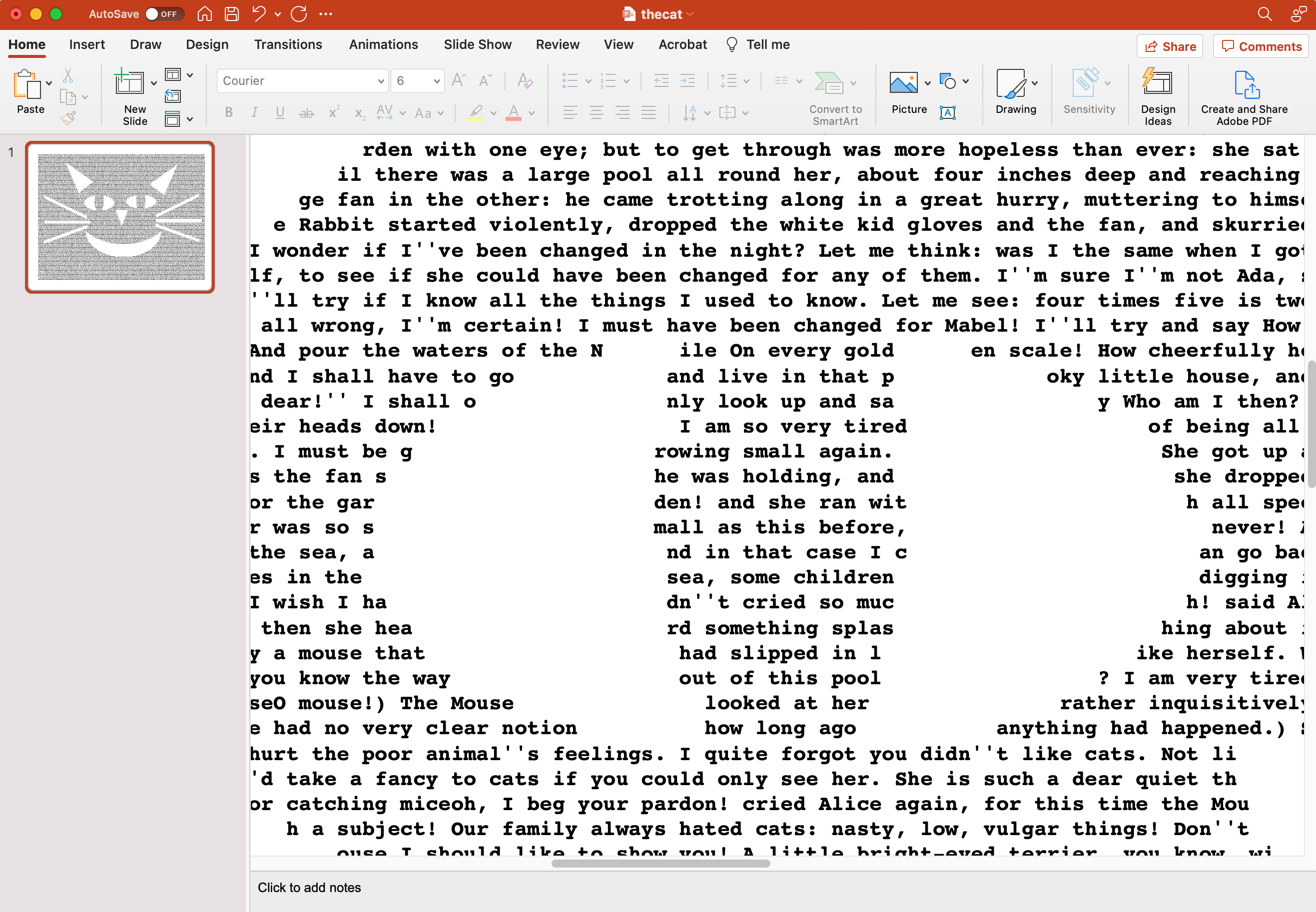Create and Share Adobe PDF
Viewport: 1316px width, 912px height.
click(1244, 94)
